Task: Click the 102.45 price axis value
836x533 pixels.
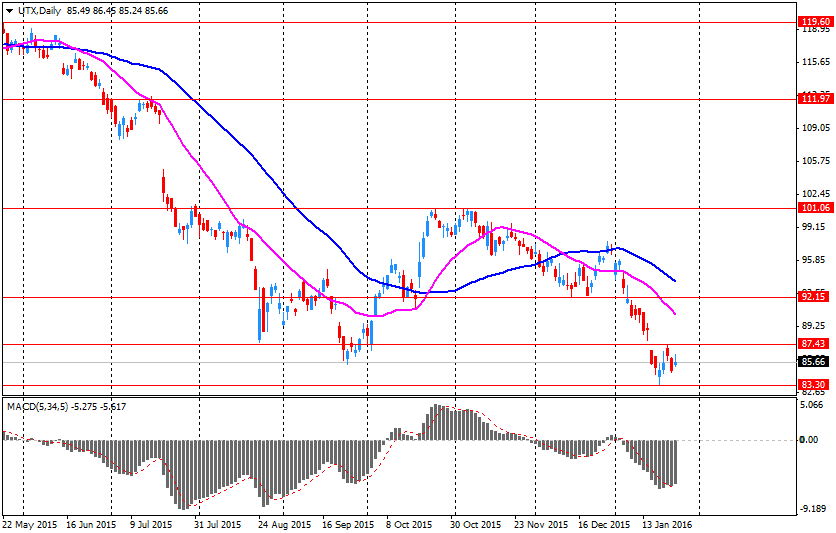Action: tap(816, 194)
